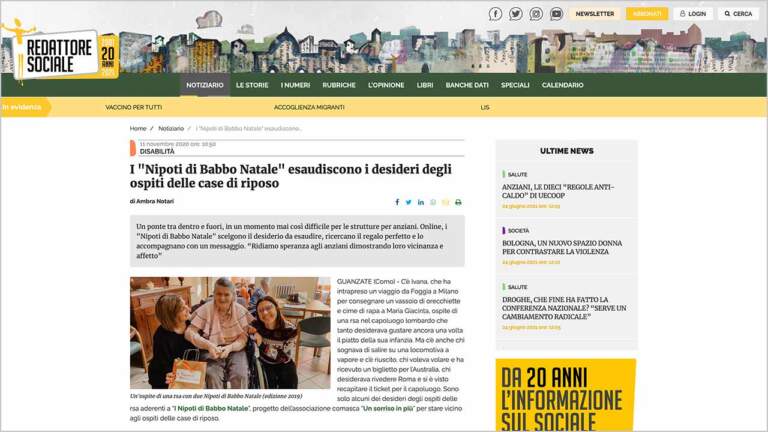Viewport: 768px width, 432px height.
Task: Open Droghe conferenza nazionale news
Action: pos(564,308)
